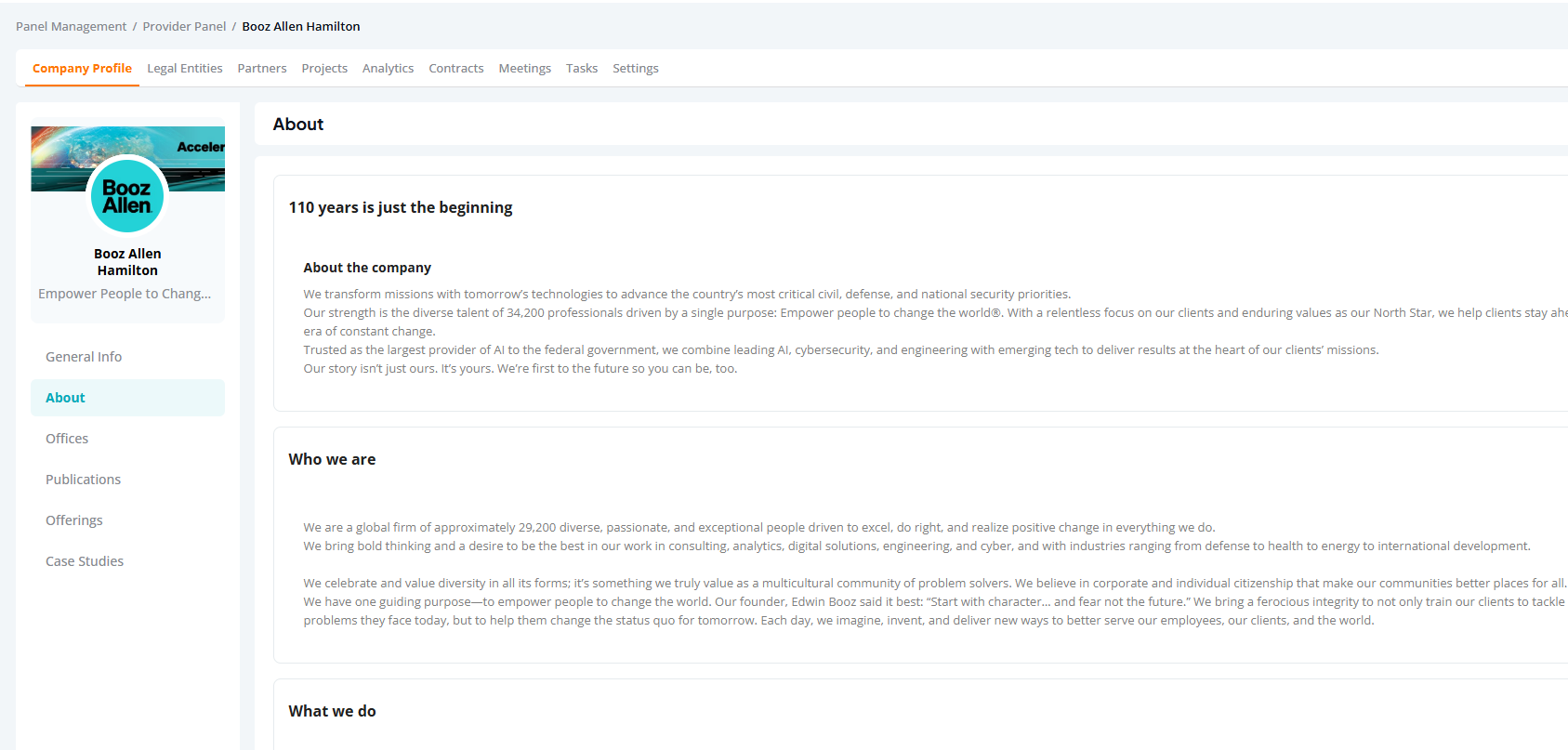Click the Booz Allen Hamilton company name

pos(127,262)
